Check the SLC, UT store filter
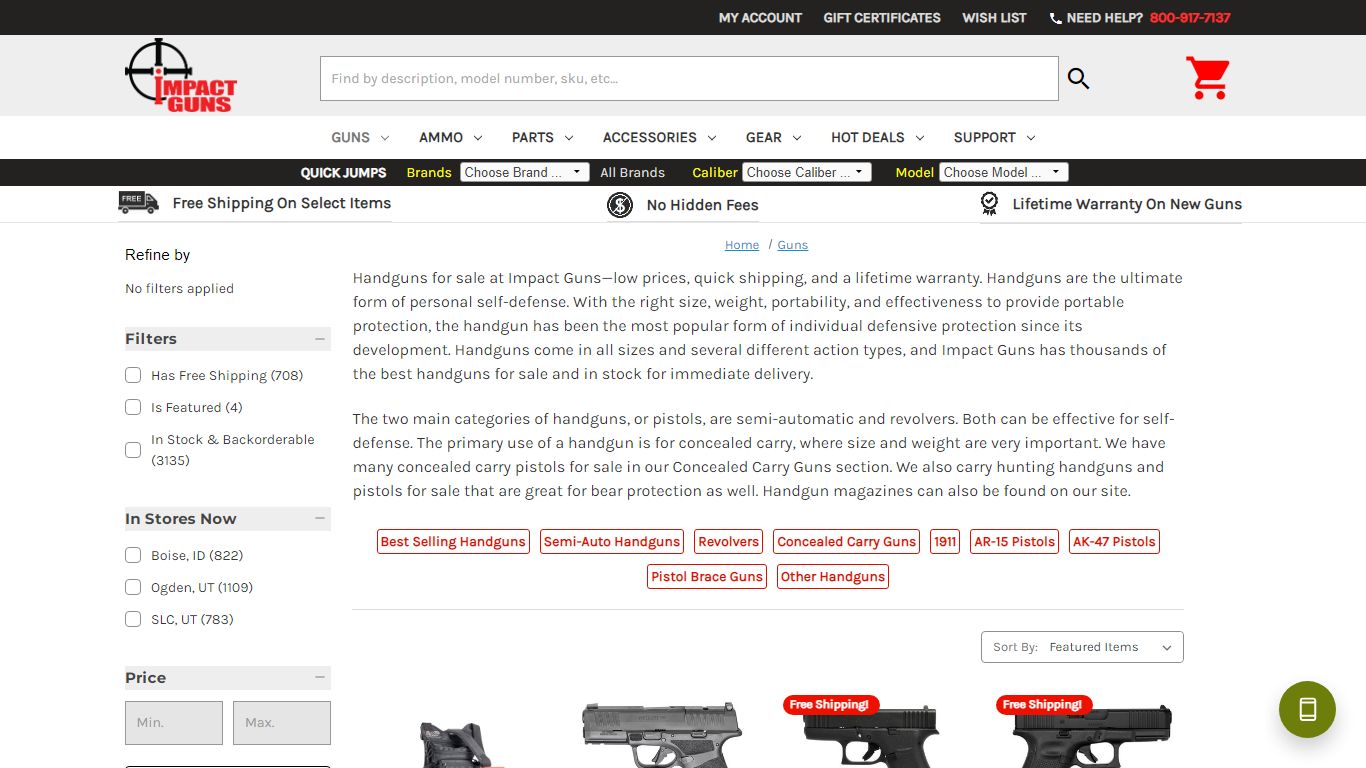This screenshot has width=1366, height=768. (133, 619)
